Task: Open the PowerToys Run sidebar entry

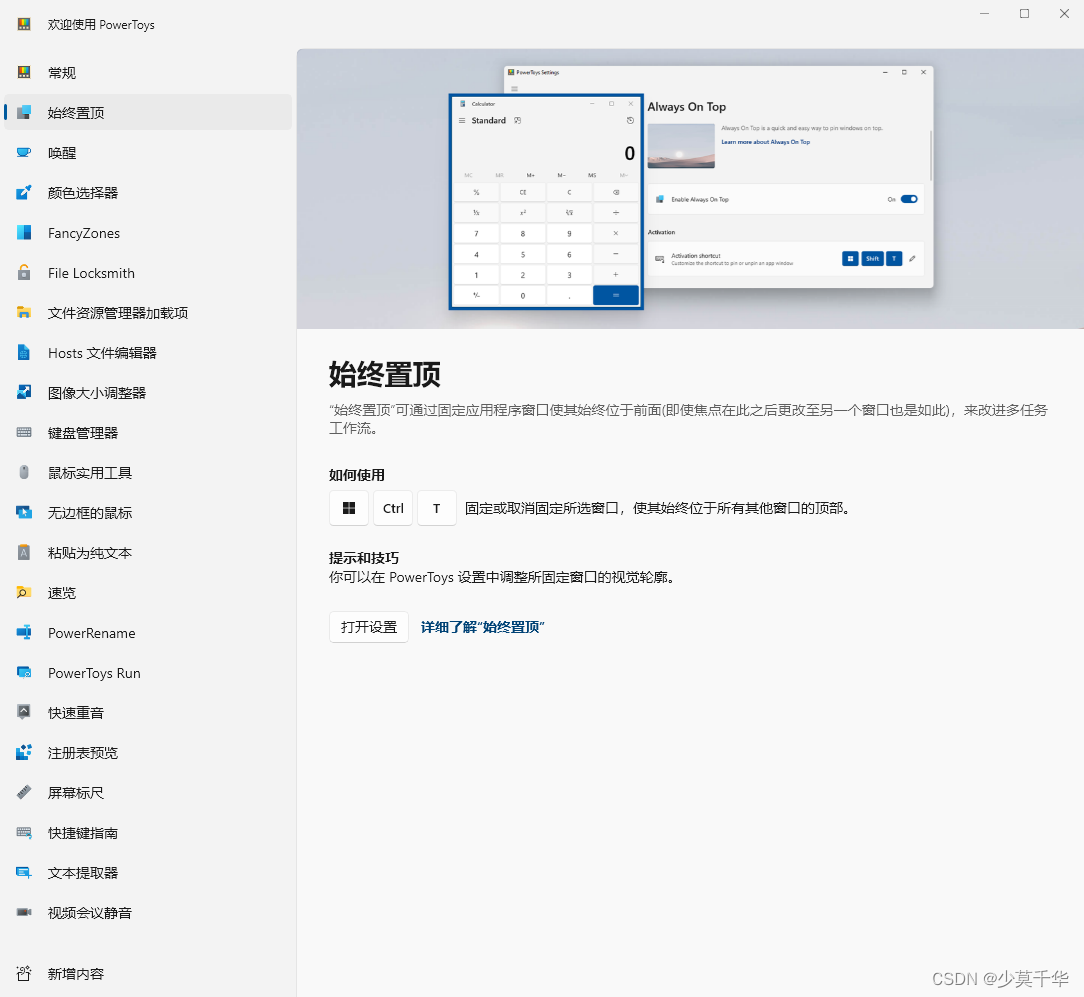Action: click(x=148, y=673)
